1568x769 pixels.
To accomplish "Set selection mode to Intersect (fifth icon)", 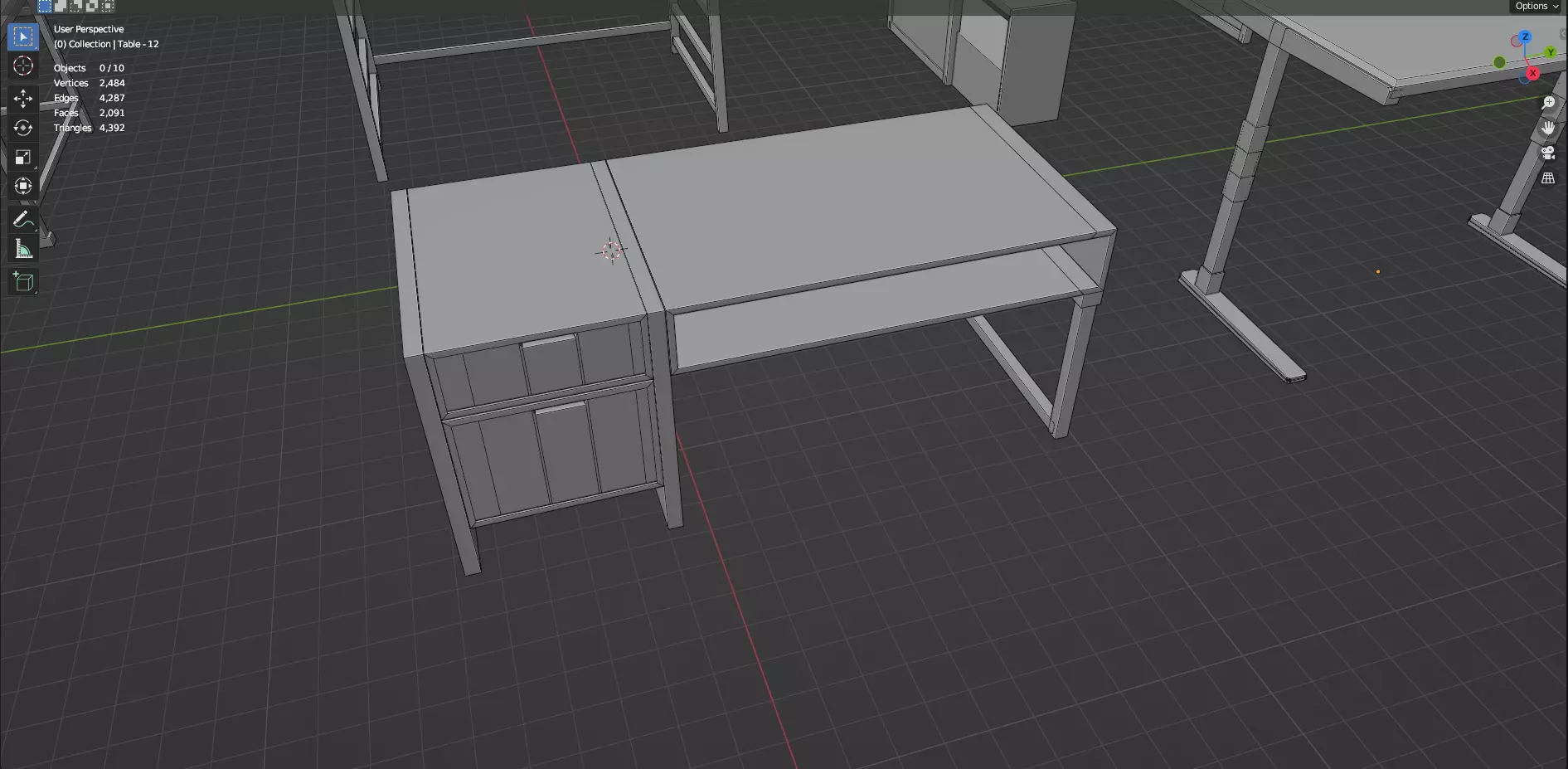I will [108, 6].
